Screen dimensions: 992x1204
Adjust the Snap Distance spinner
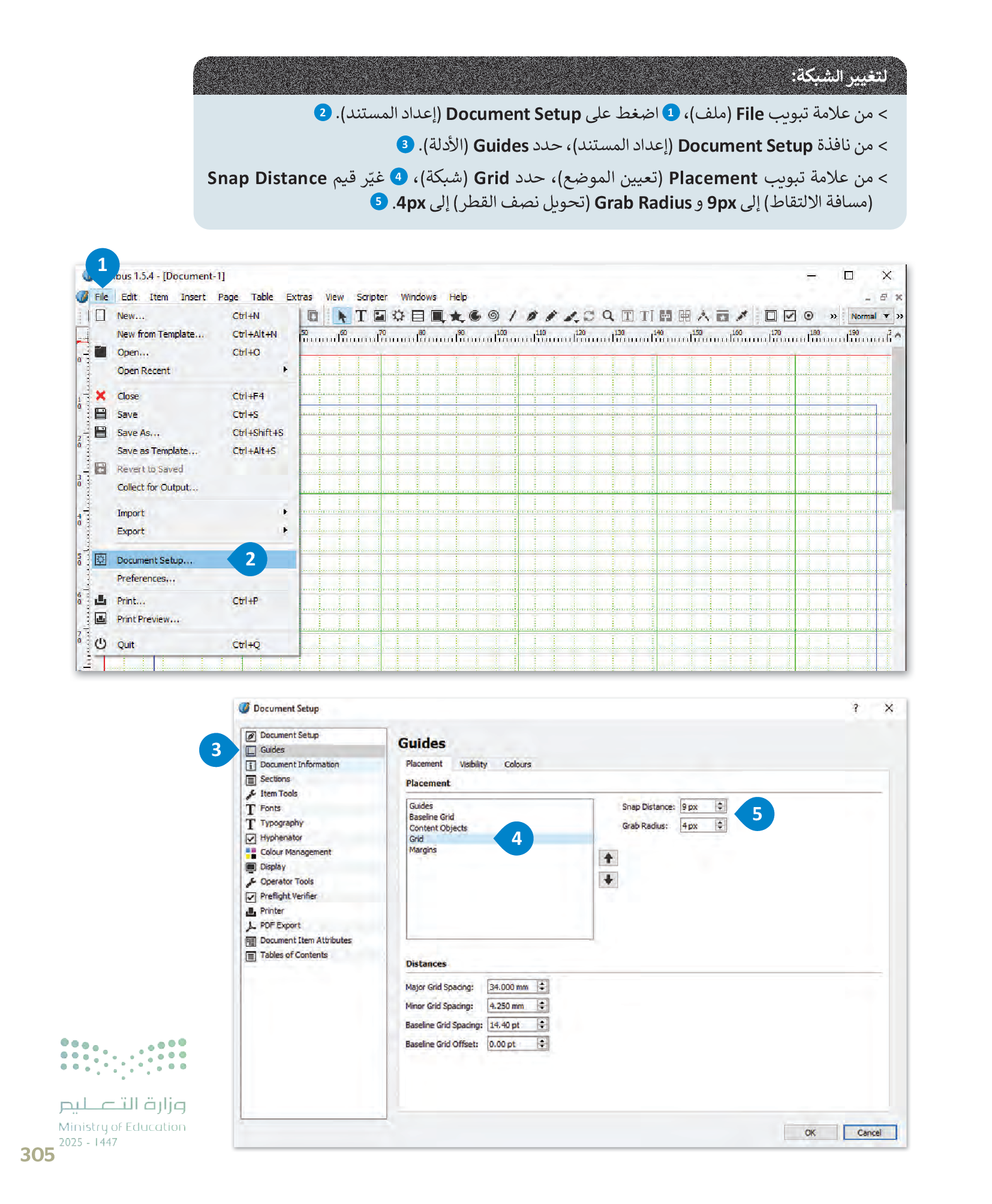[720, 806]
